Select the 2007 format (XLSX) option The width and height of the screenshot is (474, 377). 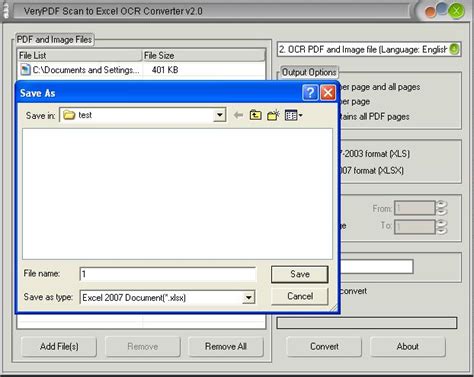[x=372, y=171]
